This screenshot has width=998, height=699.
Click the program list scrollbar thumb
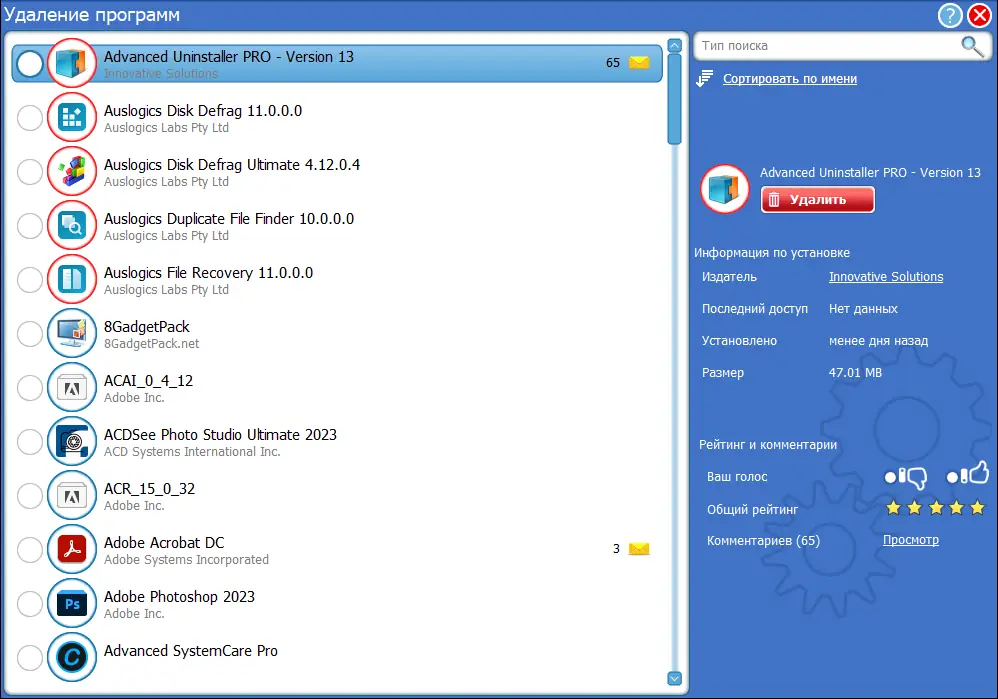[x=675, y=100]
